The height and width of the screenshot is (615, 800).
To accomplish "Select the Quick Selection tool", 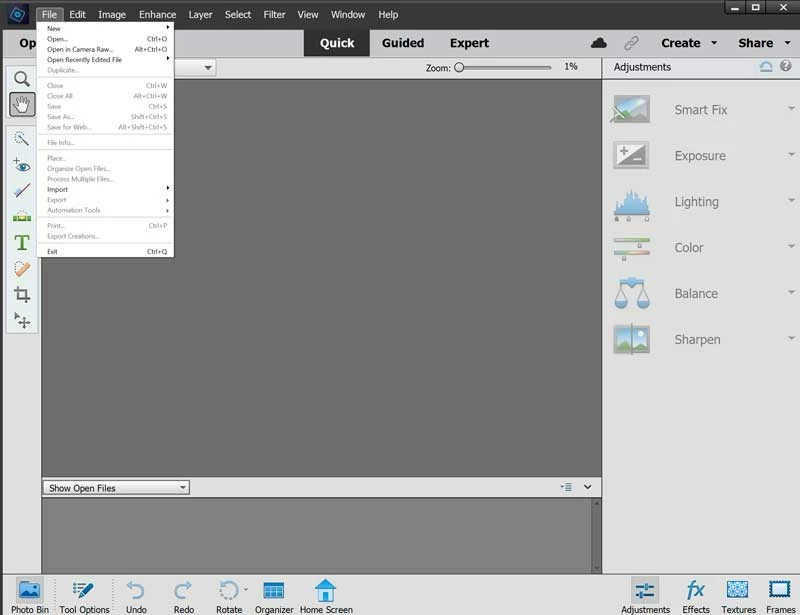I will (x=21, y=138).
